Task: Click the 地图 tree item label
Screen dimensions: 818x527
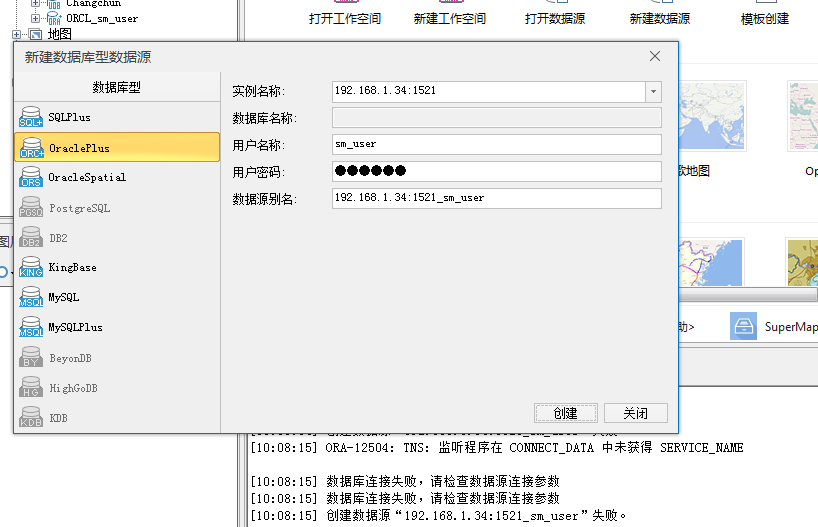Action: tap(59, 34)
